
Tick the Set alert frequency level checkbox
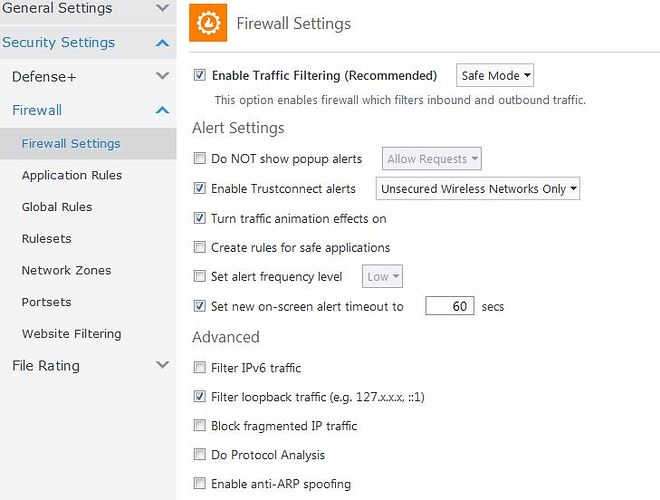pyautogui.click(x=200, y=276)
